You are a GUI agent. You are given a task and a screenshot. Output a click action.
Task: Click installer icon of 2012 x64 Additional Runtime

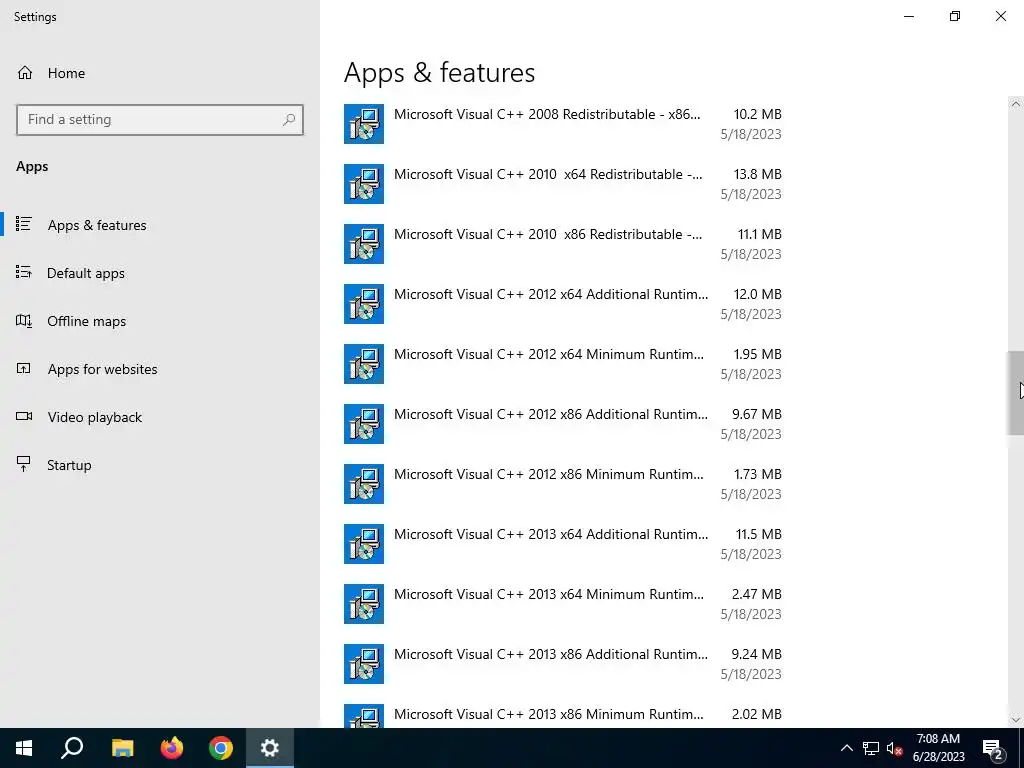point(364,304)
